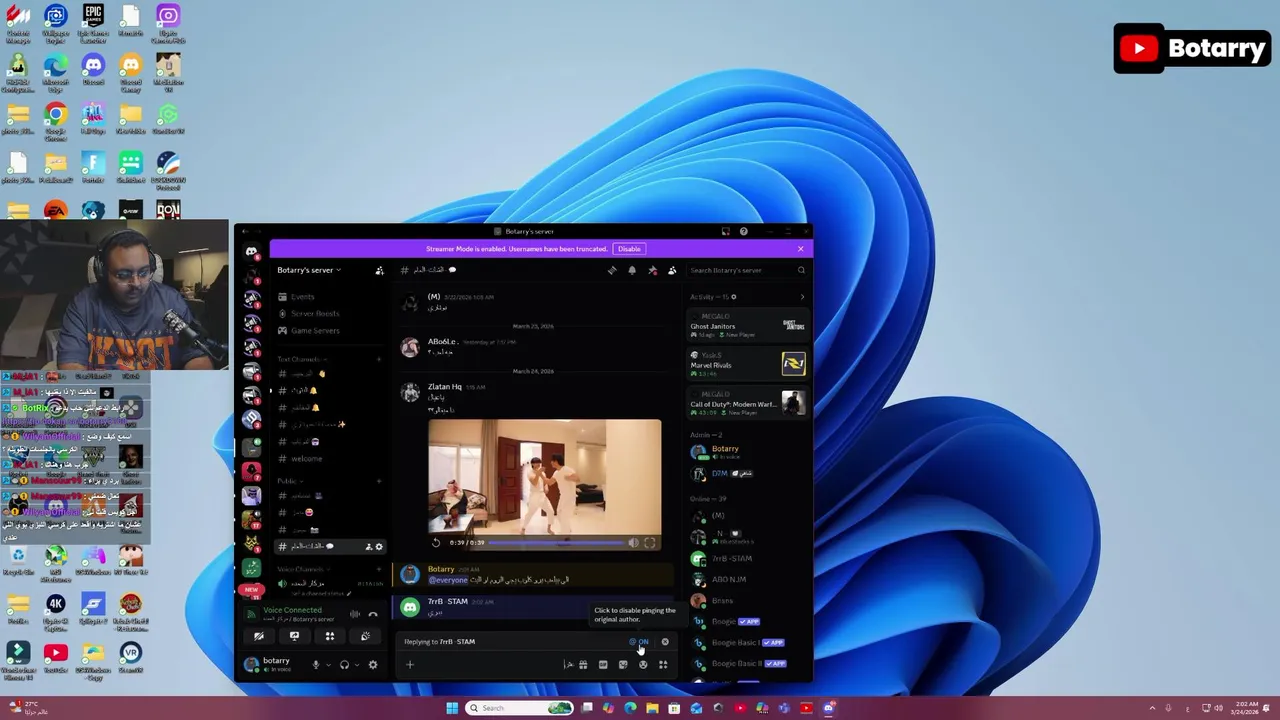This screenshot has width=1280, height=720.
Task: Click the noise suppression waveform icon
Action: [x=354, y=614]
